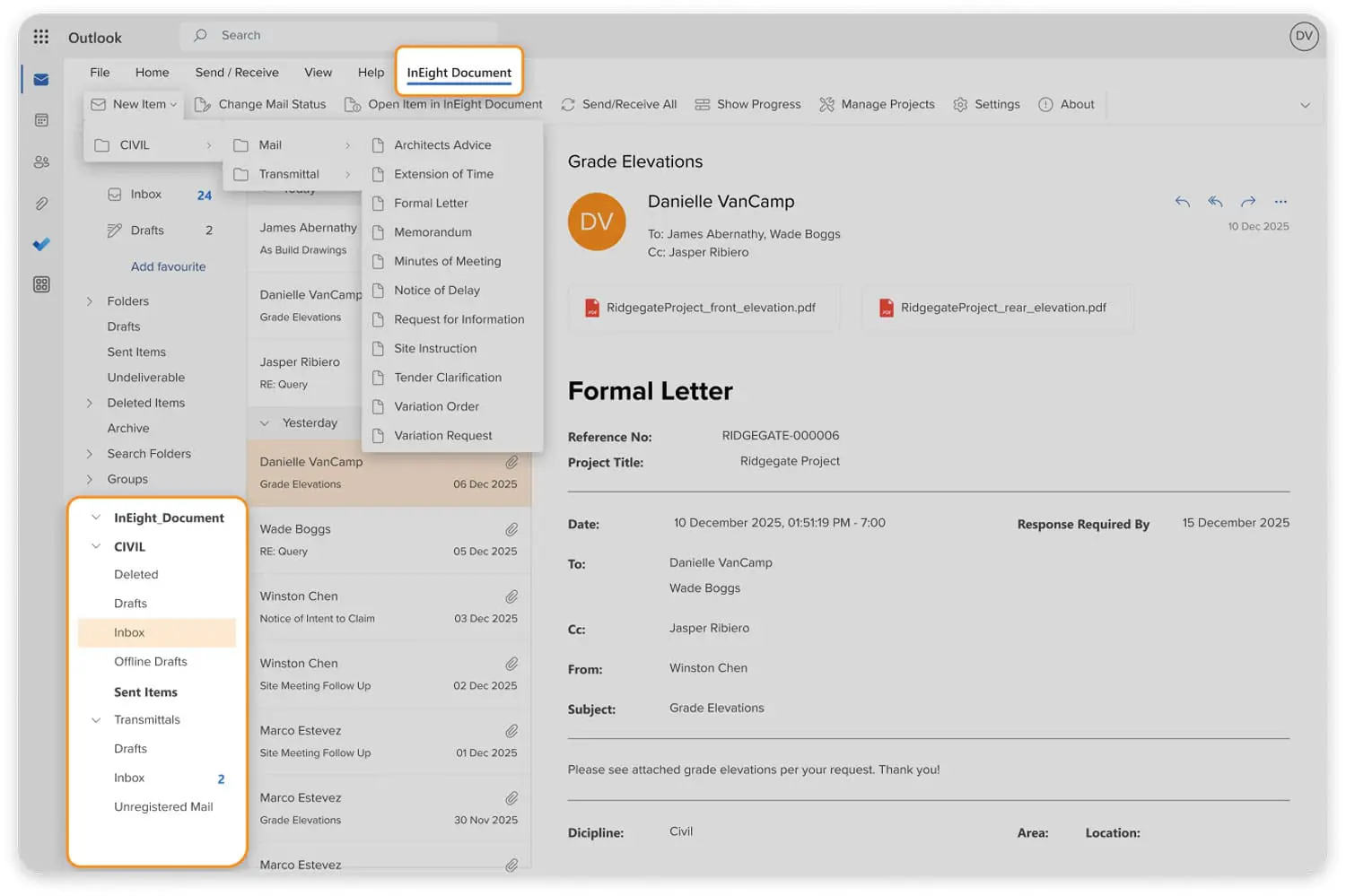This screenshot has height=896, width=1346.
Task: Open the File menu
Action: 100,73
